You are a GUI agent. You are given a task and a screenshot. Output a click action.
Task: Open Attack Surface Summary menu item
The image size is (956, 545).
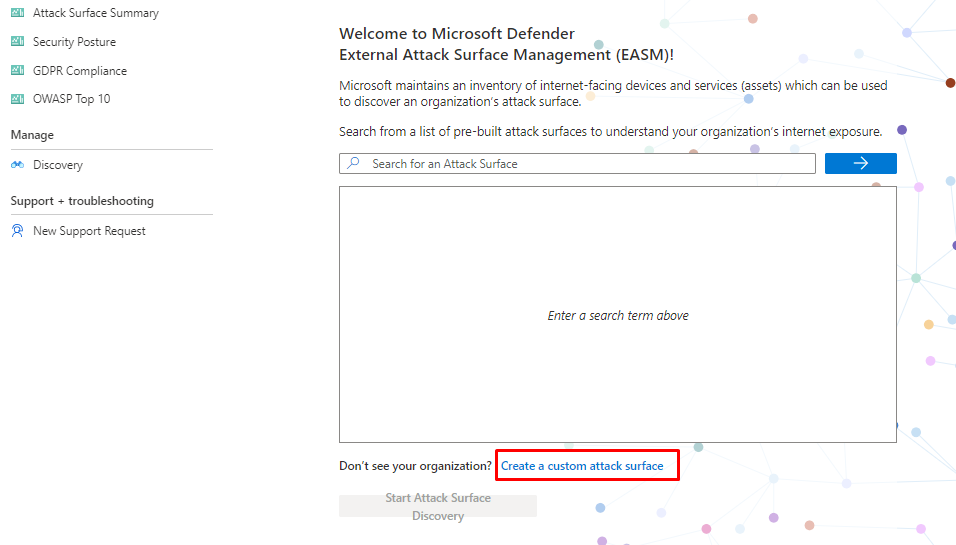point(95,13)
